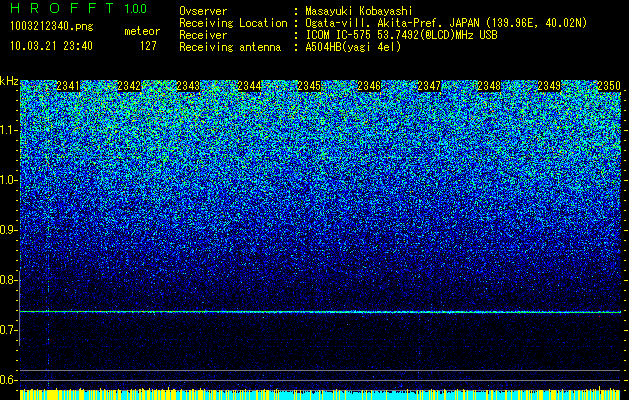Click the HROFFT 1.0.0 title text
629x400 pixels.
78,8
